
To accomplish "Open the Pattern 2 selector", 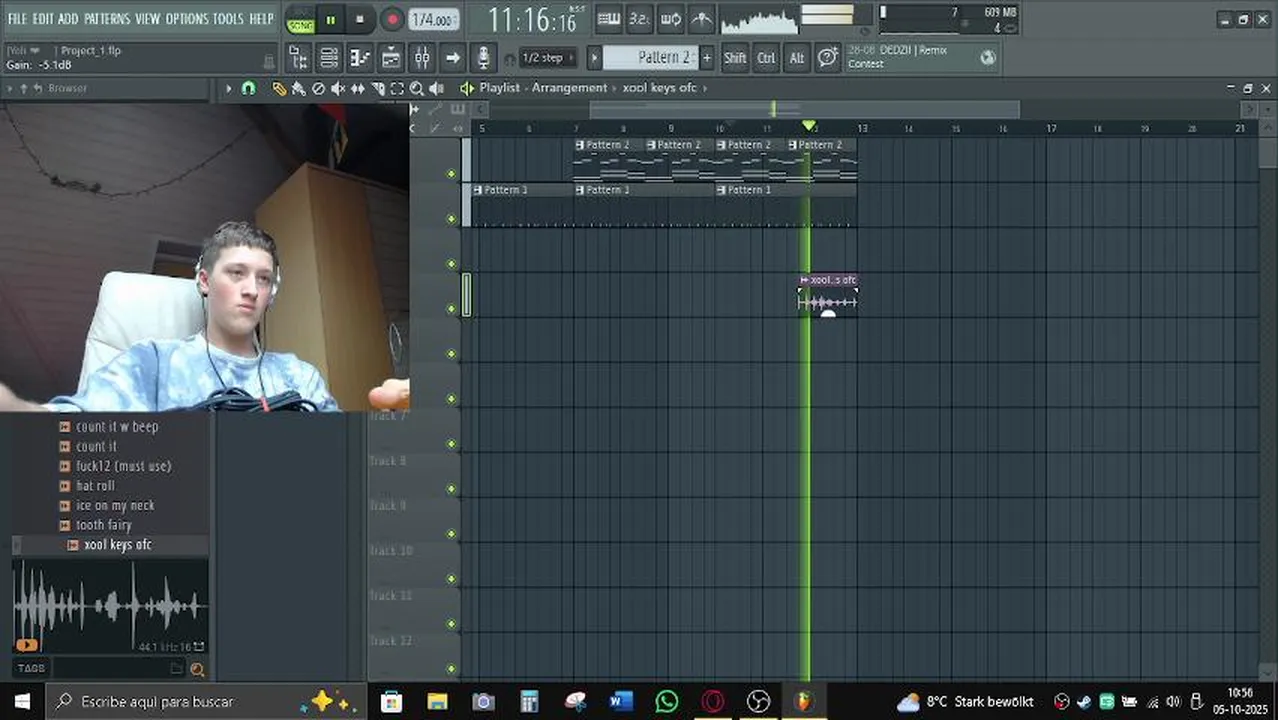I will point(653,58).
